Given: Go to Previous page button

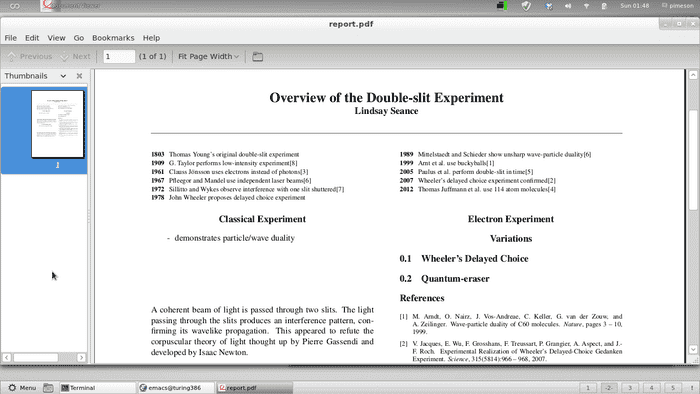Looking at the screenshot, I should (x=30, y=57).
